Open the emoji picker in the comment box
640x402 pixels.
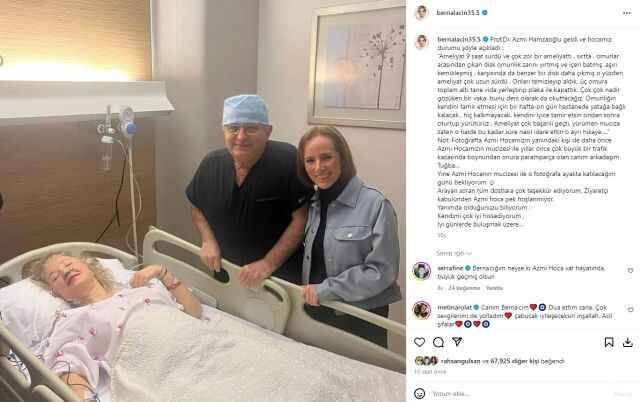click(419, 393)
